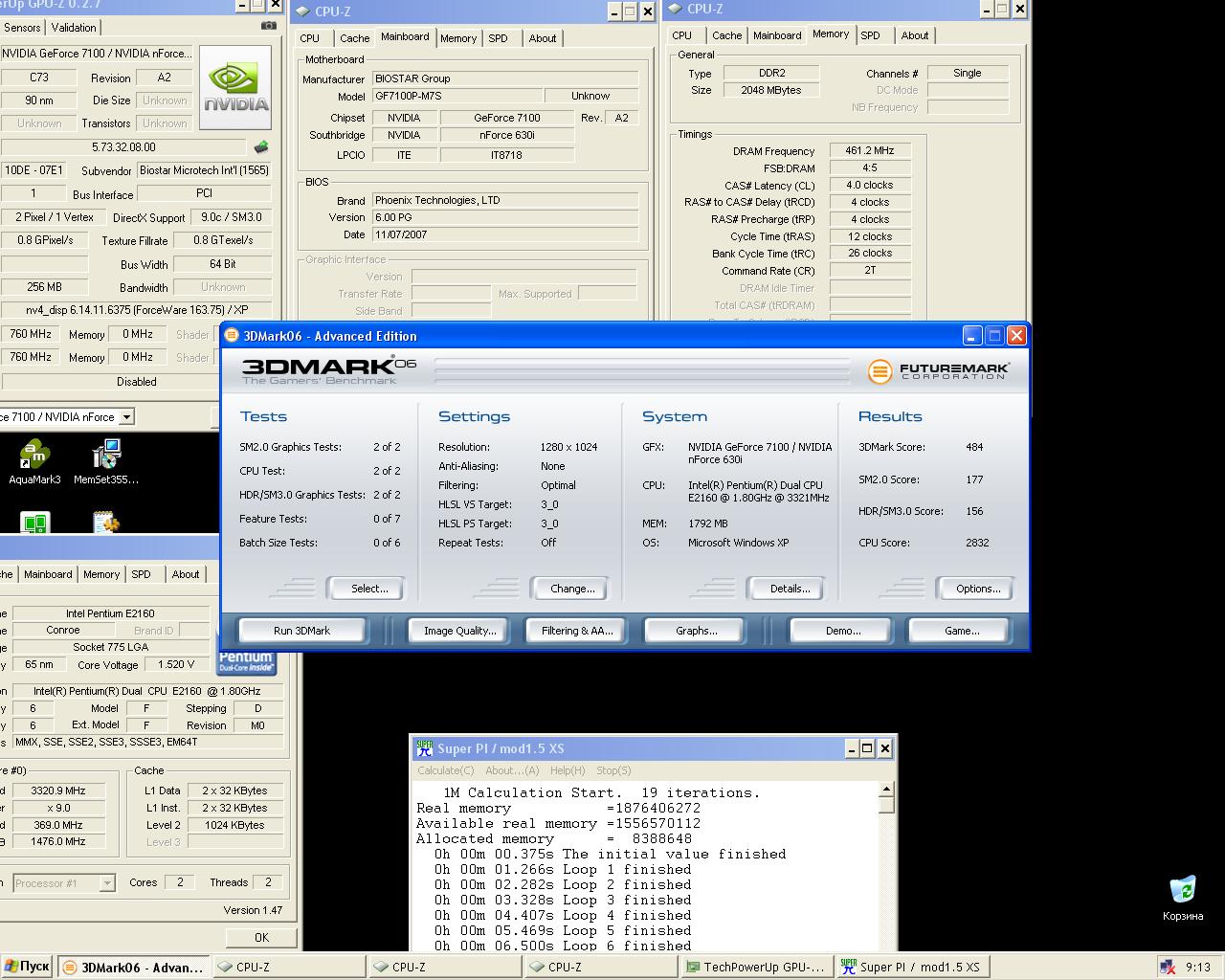This screenshot has height=980, width=1225.
Task: Open the Processor #1 dropdown in CPU-Z
Action: (107, 883)
